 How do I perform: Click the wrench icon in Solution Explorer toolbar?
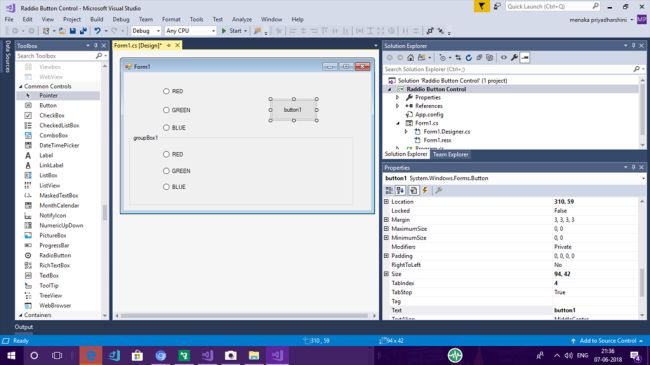point(514,58)
